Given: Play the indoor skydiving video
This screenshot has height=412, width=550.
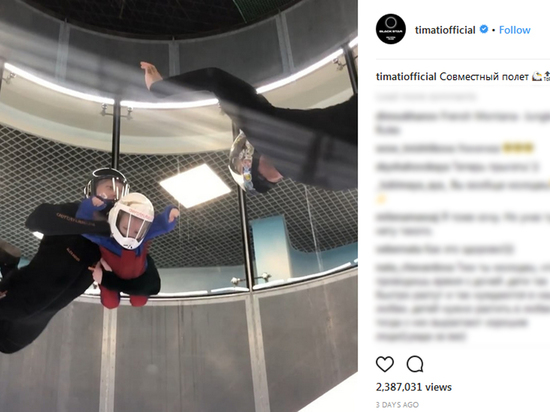Looking at the screenshot, I should [179, 206].
